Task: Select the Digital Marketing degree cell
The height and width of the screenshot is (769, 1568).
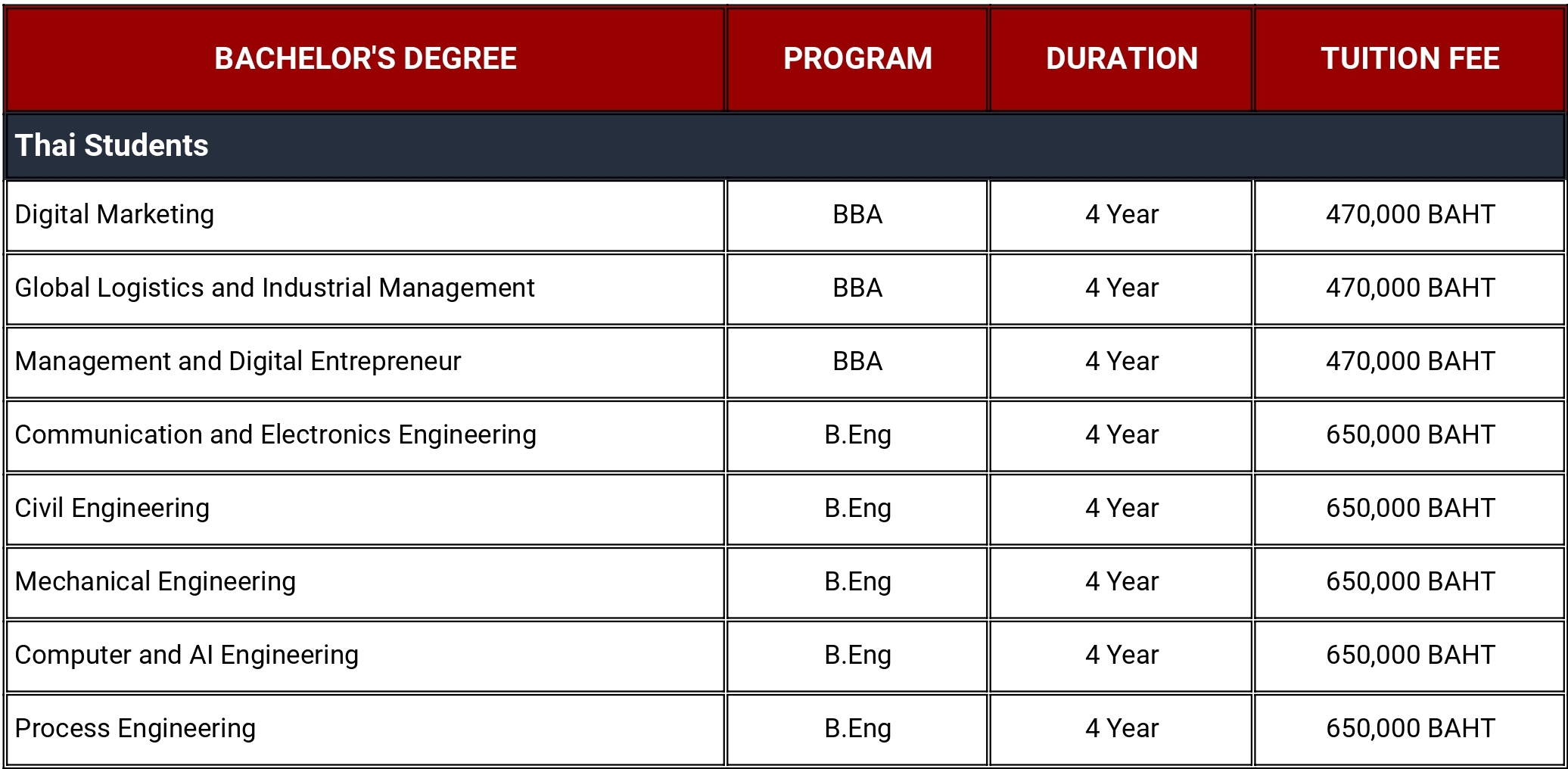Action: (366, 216)
